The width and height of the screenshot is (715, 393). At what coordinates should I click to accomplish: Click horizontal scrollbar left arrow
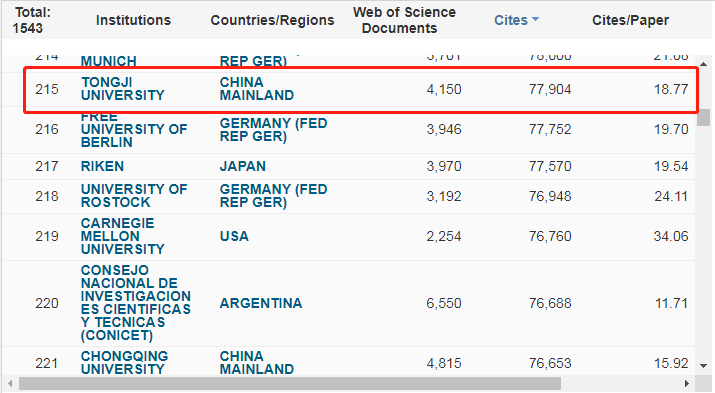(10, 383)
